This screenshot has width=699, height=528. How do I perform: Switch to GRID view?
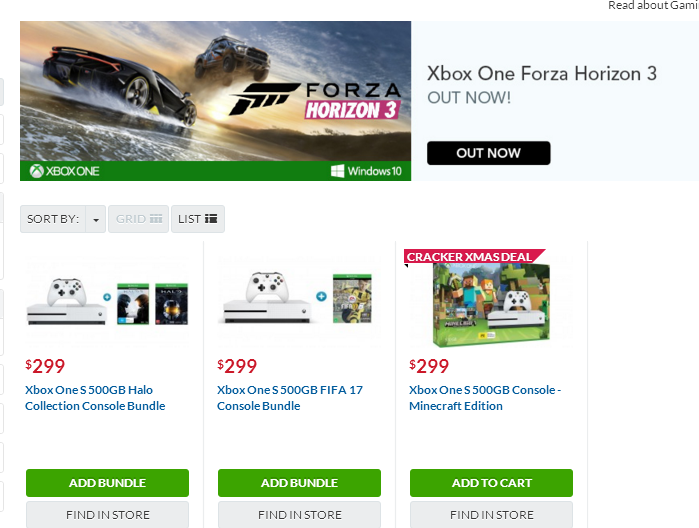[x=139, y=219]
